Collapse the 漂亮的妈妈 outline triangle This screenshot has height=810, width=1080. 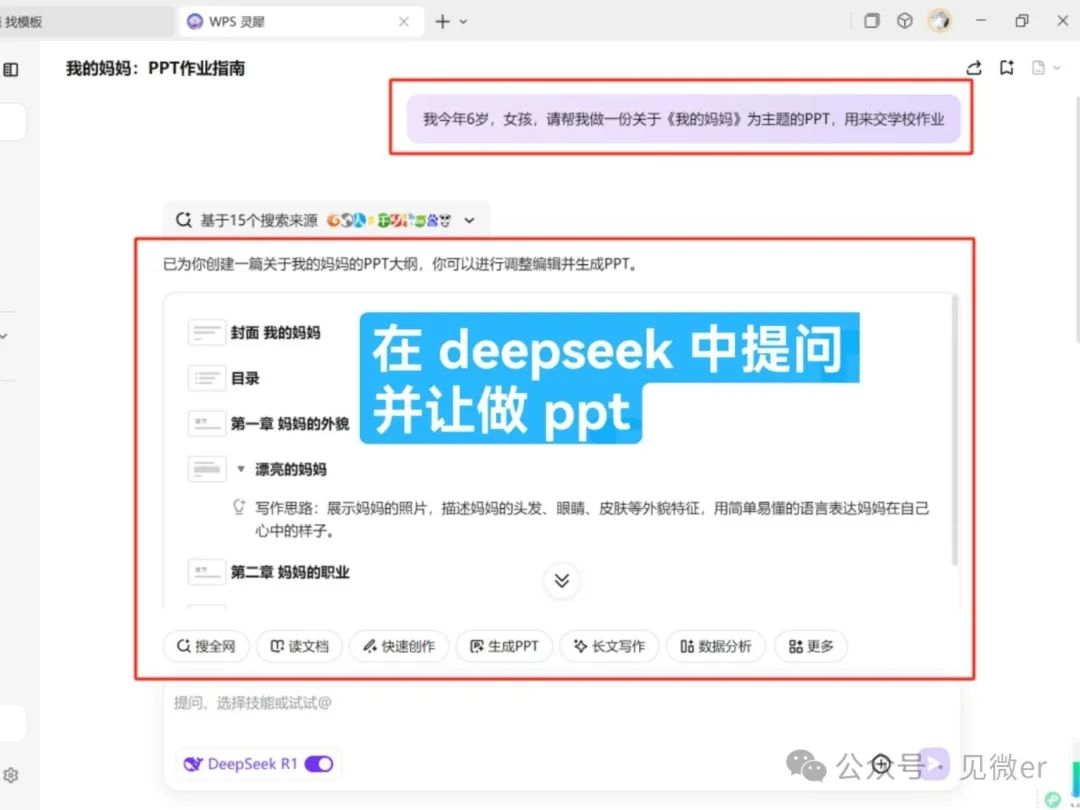tap(240, 469)
